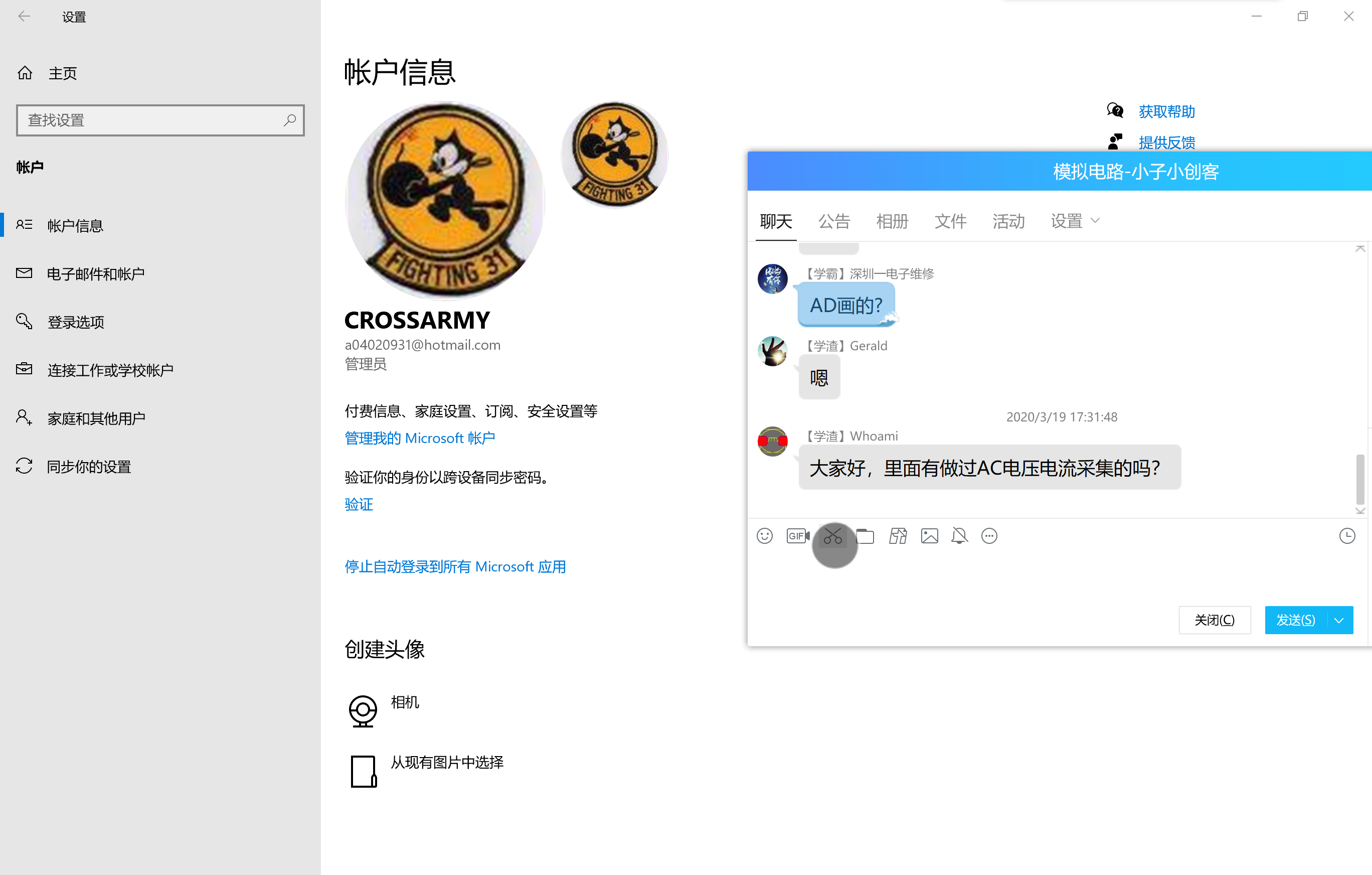Click the GIF recording icon
1372x875 pixels.
click(797, 536)
